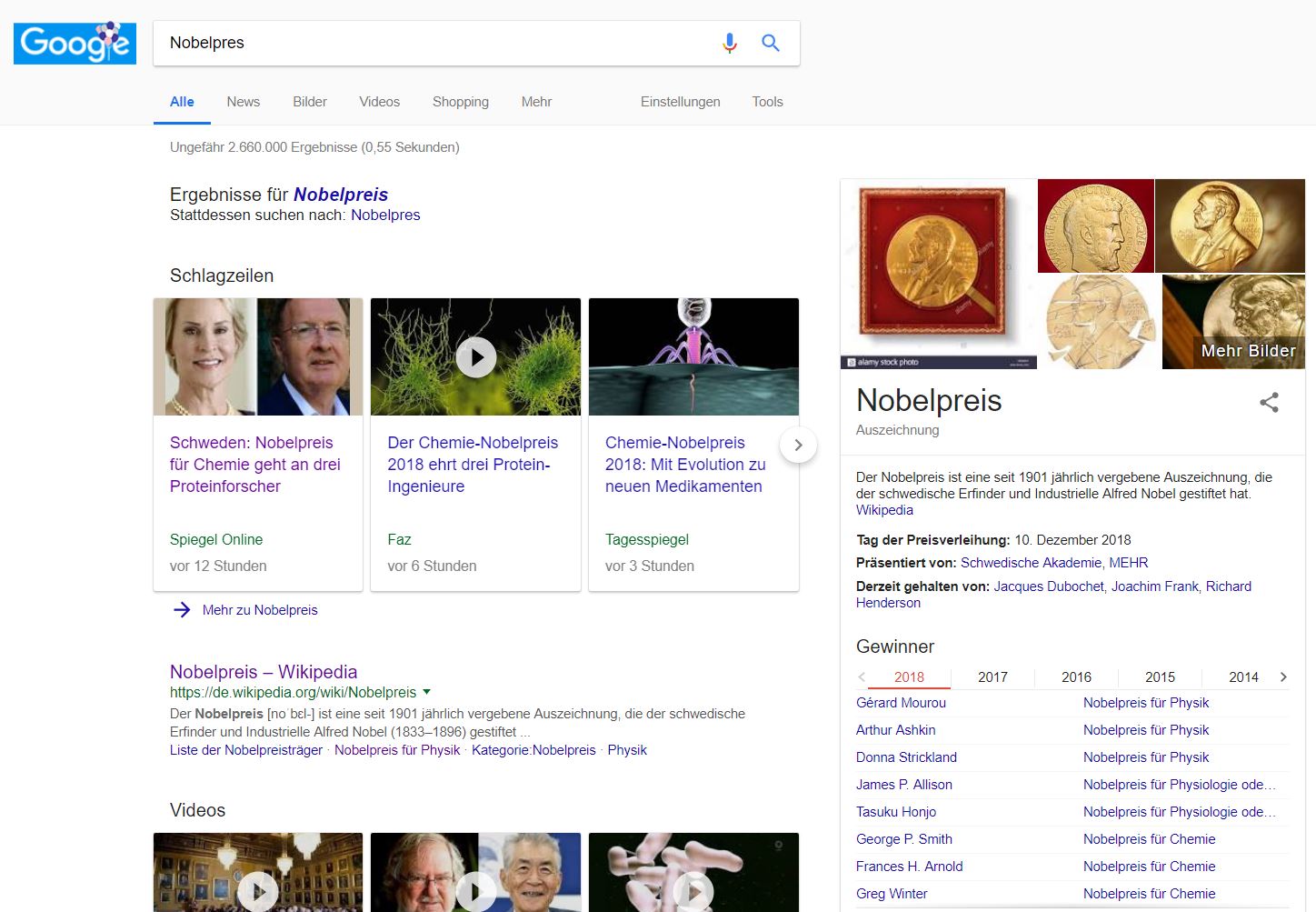Play the Faz Chemie-Nobelpreis video thumbnail
1316x912 pixels.
[475, 357]
